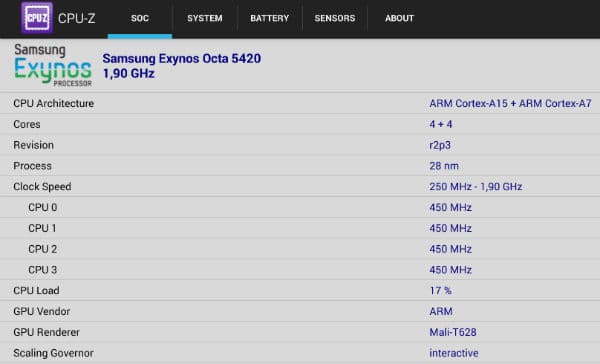Click the 450 MHz value for CPU 1

coord(450,228)
